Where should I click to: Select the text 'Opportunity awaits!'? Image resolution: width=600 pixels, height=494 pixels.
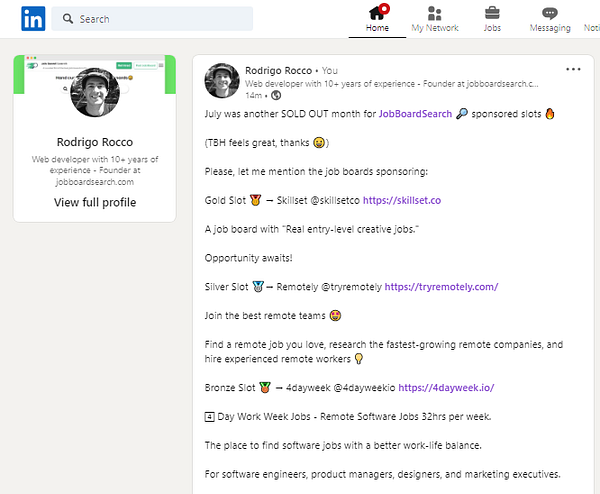click(248, 258)
